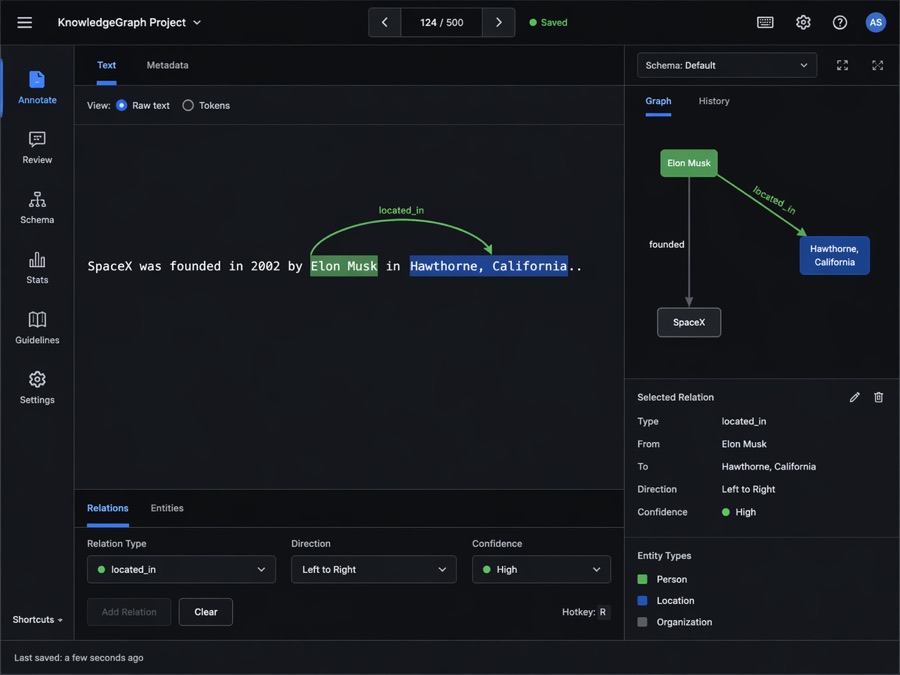Switch to the History tab
Screen dimensions: 900x675
713,101
